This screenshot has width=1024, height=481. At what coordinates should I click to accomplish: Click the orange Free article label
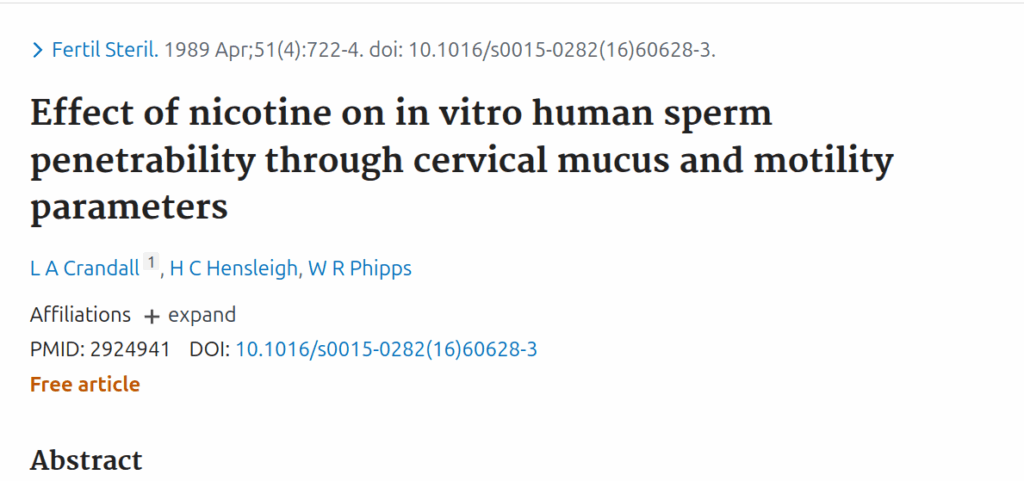pos(85,384)
